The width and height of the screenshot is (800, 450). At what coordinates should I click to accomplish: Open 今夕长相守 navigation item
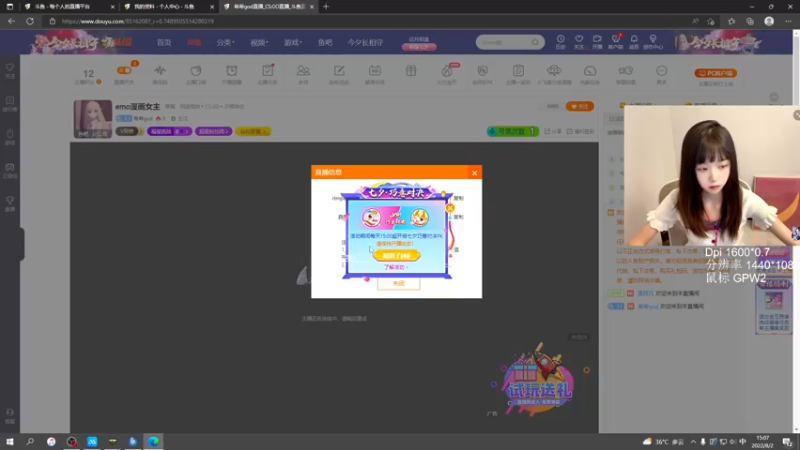click(x=365, y=42)
